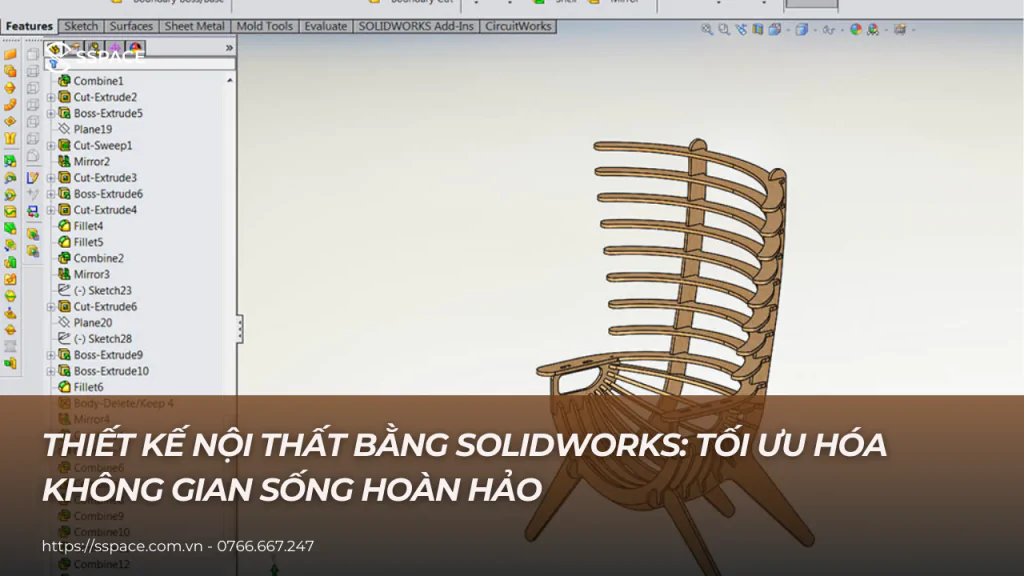Viewport: 1024px width, 576px height.
Task: Click the Plane19 icon in the tree
Action: pos(64,129)
